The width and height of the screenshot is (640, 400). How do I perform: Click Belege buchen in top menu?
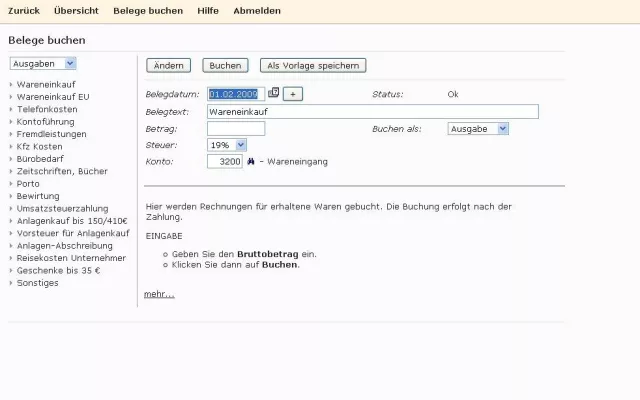tap(148, 11)
